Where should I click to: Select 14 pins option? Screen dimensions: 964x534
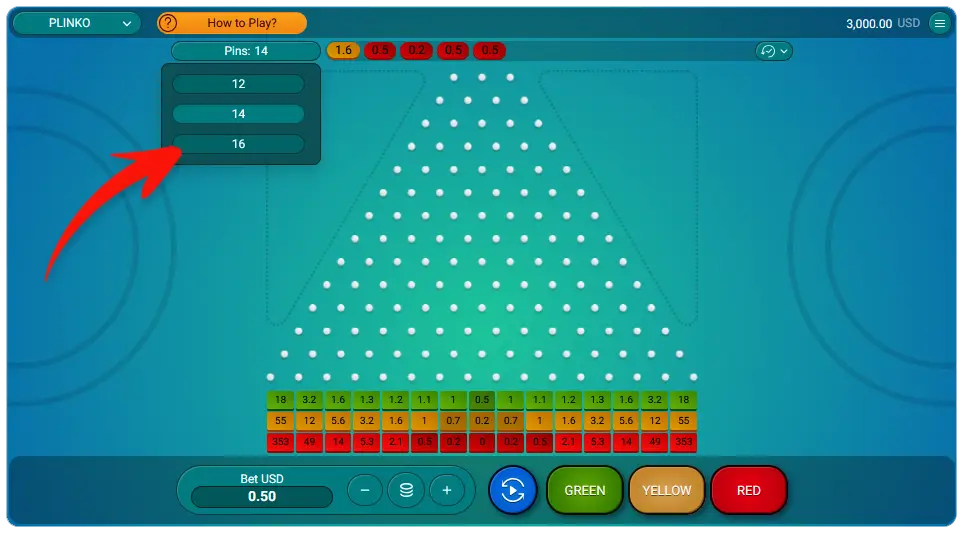(238, 114)
